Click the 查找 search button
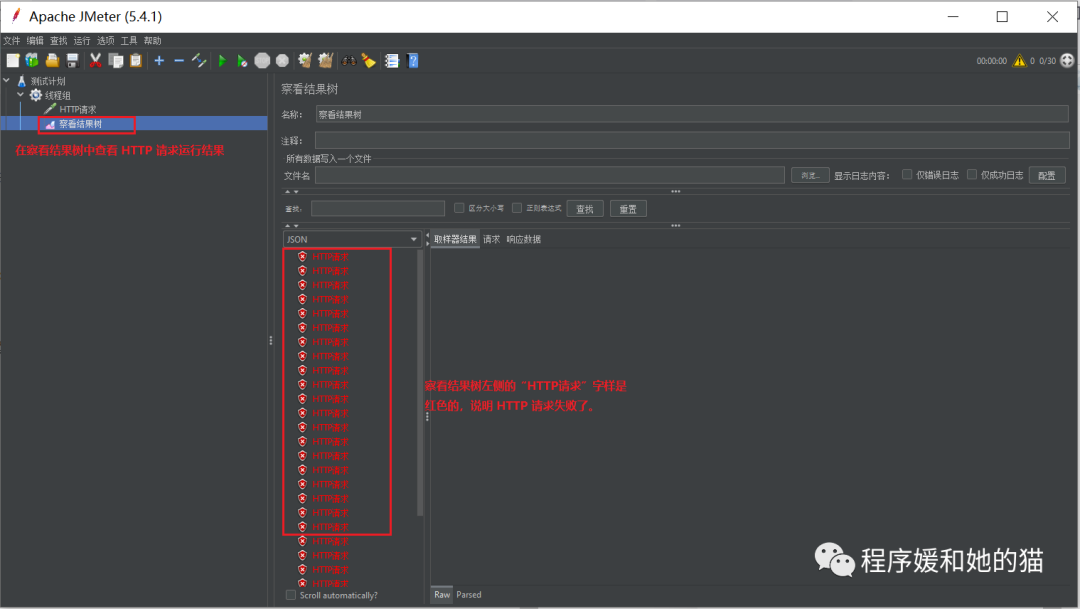 pyautogui.click(x=585, y=209)
